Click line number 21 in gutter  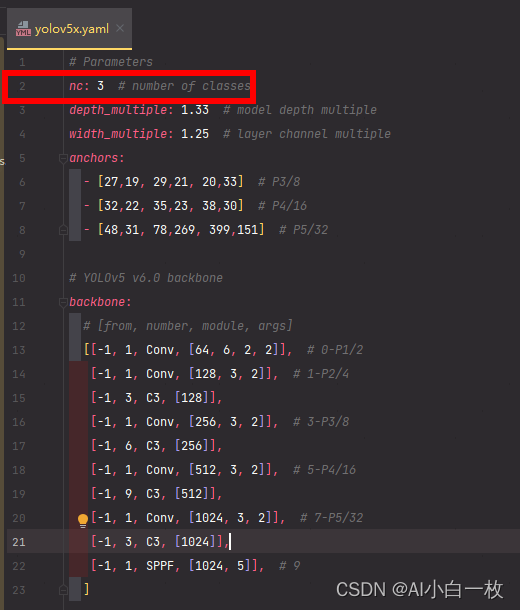[19, 542]
